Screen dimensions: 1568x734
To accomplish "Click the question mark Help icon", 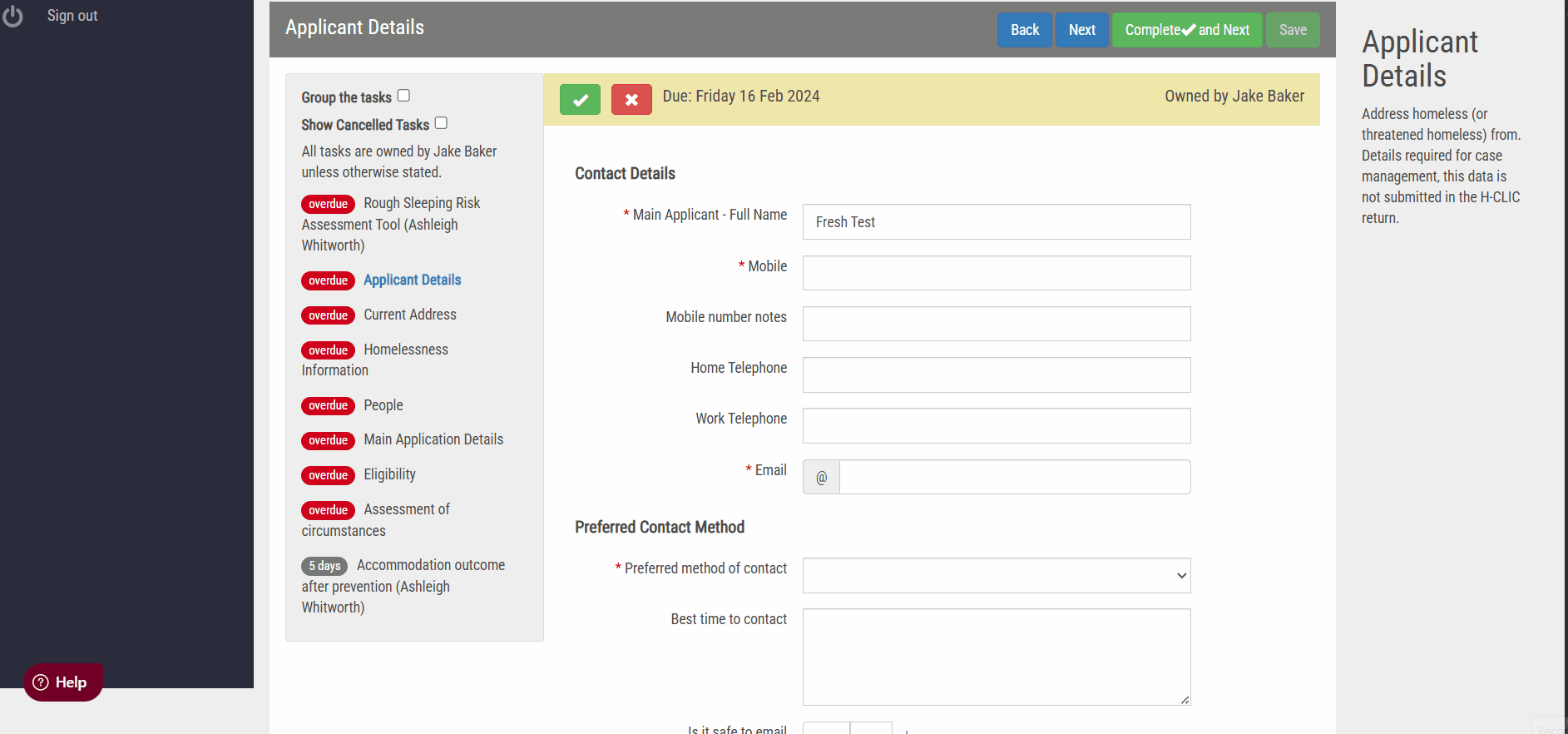I will [x=41, y=682].
